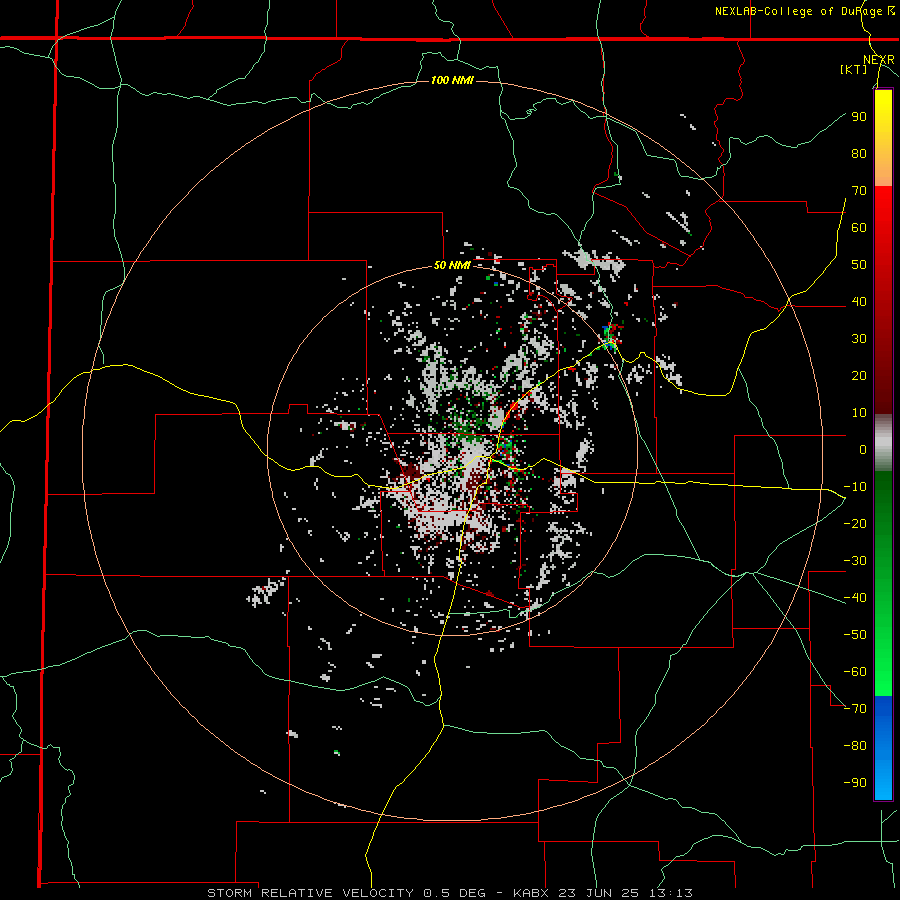Screen dimensions: 900x900
Task: Click the -70 value on velocity scale
Action: click(855, 708)
